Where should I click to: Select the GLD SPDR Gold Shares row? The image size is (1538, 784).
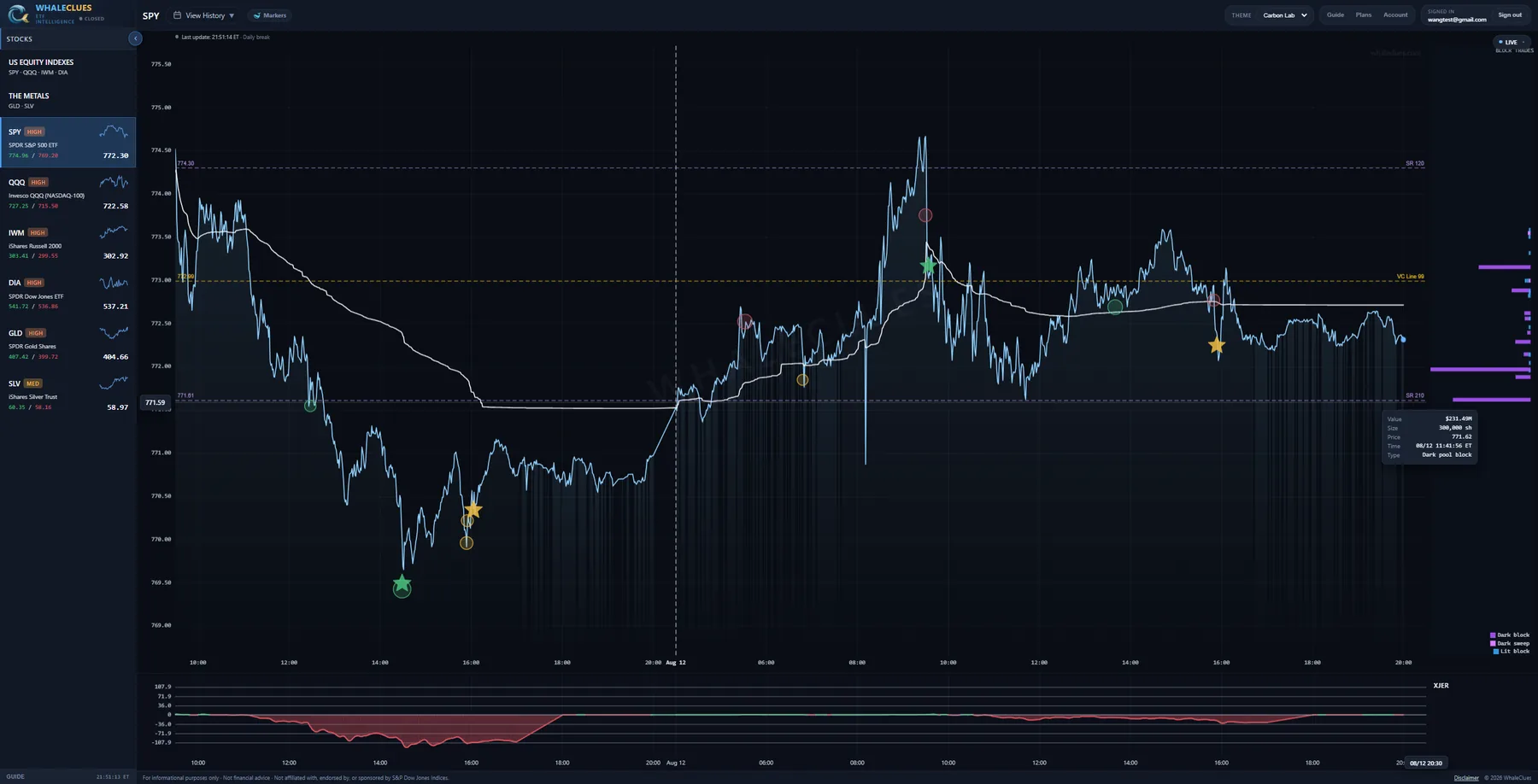pyautogui.click(x=68, y=344)
